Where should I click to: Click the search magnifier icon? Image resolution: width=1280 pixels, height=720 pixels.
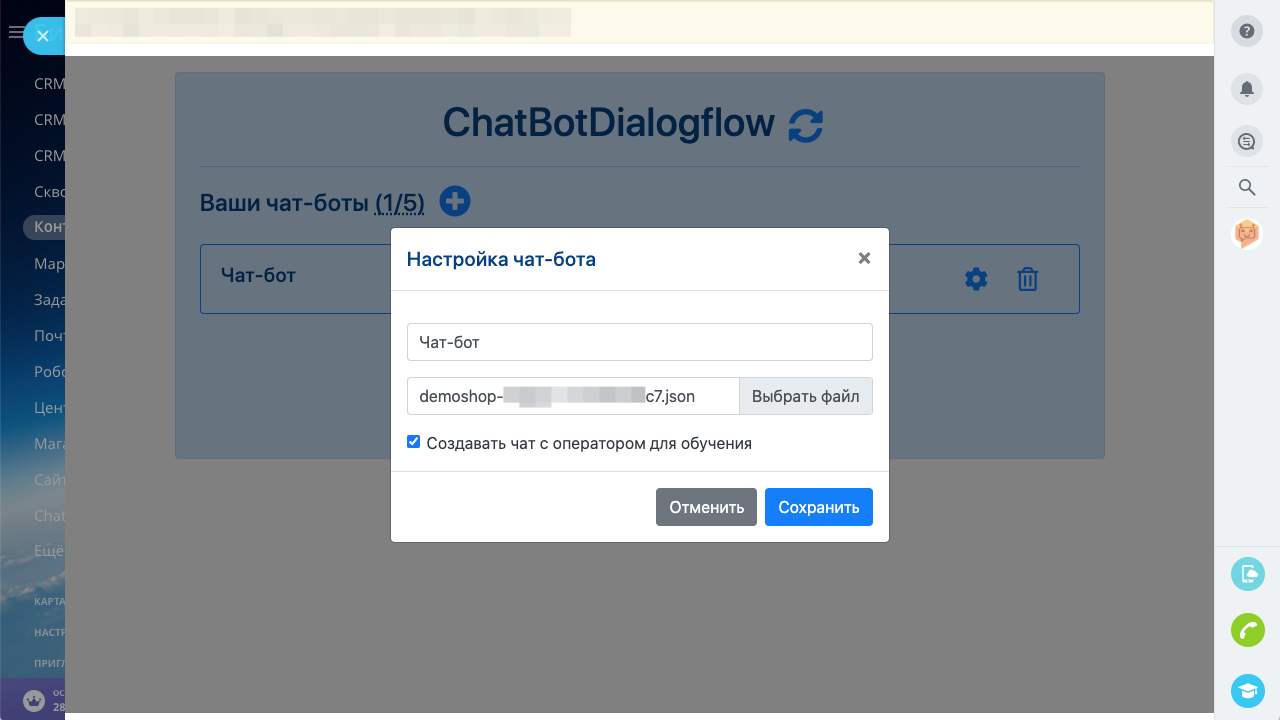coord(1247,187)
